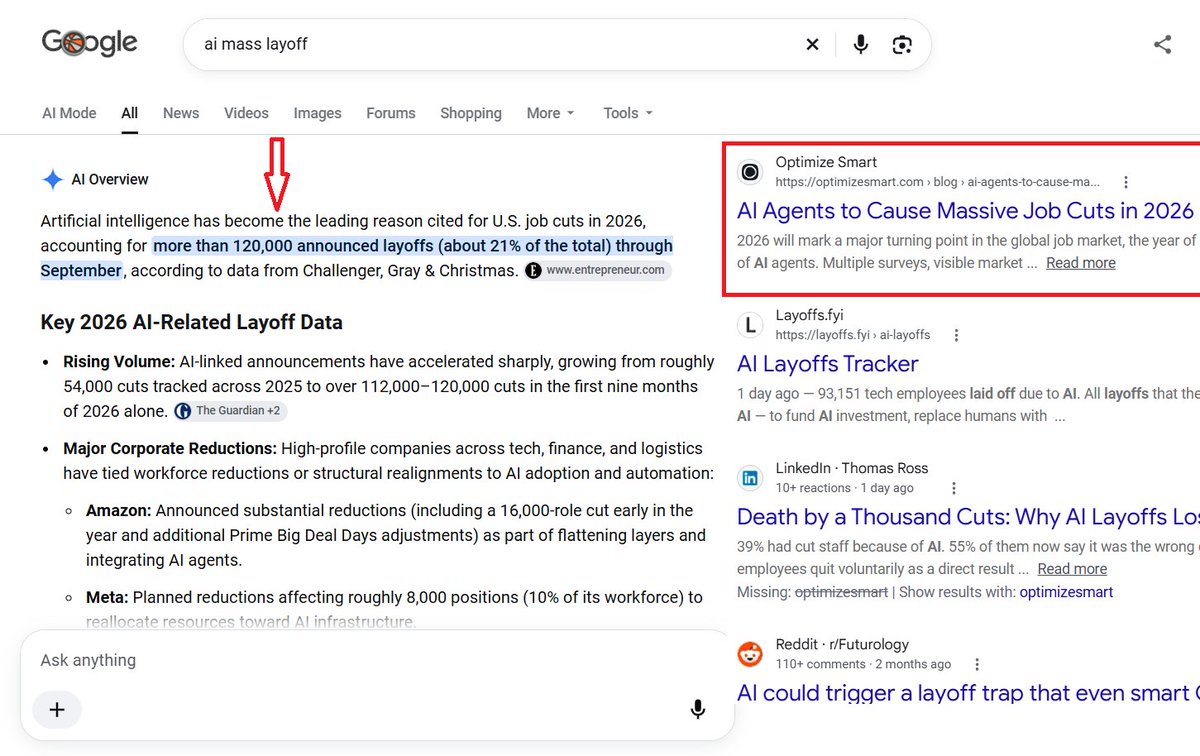Screen dimensions: 1200x756
Task: Open the Images tab
Action: tap(318, 113)
